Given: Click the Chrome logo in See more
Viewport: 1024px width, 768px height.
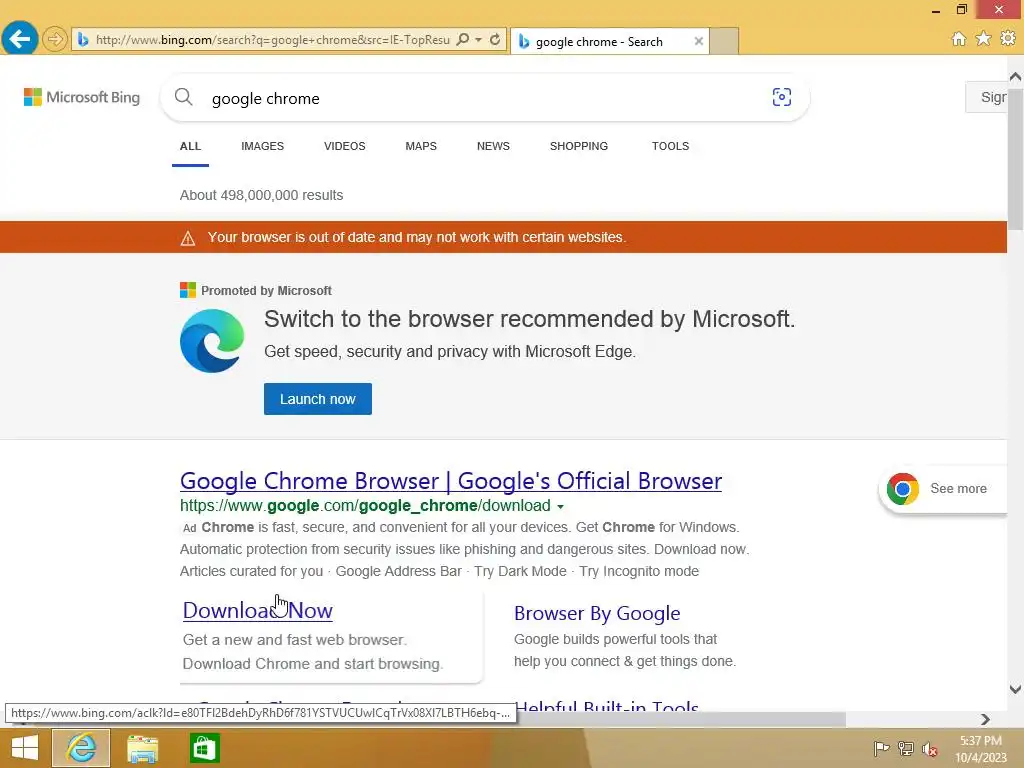Looking at the screenshot, I should tap(903, 489).
